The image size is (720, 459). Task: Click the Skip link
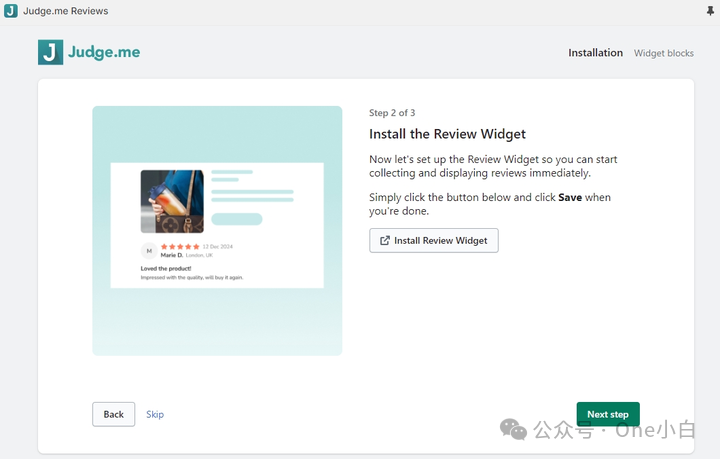tap(155, 414)
